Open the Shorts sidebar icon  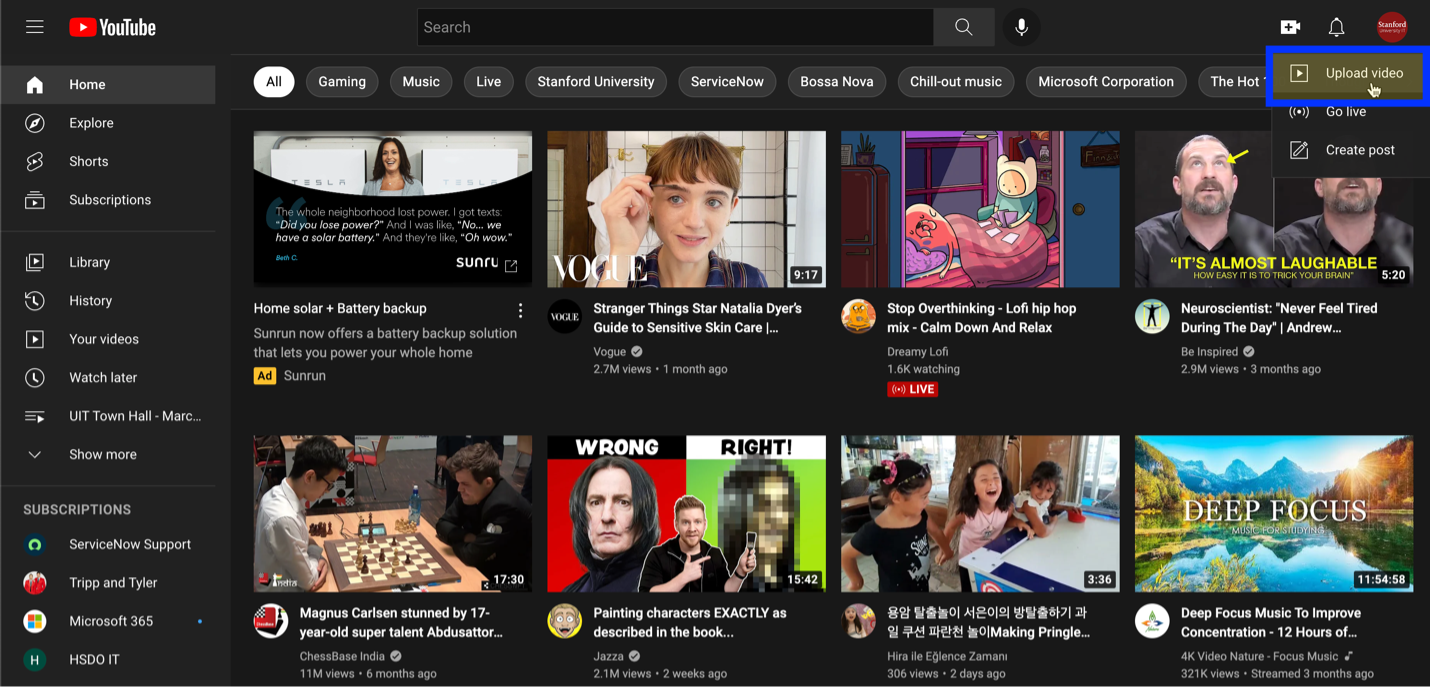[x=35, y=161]
